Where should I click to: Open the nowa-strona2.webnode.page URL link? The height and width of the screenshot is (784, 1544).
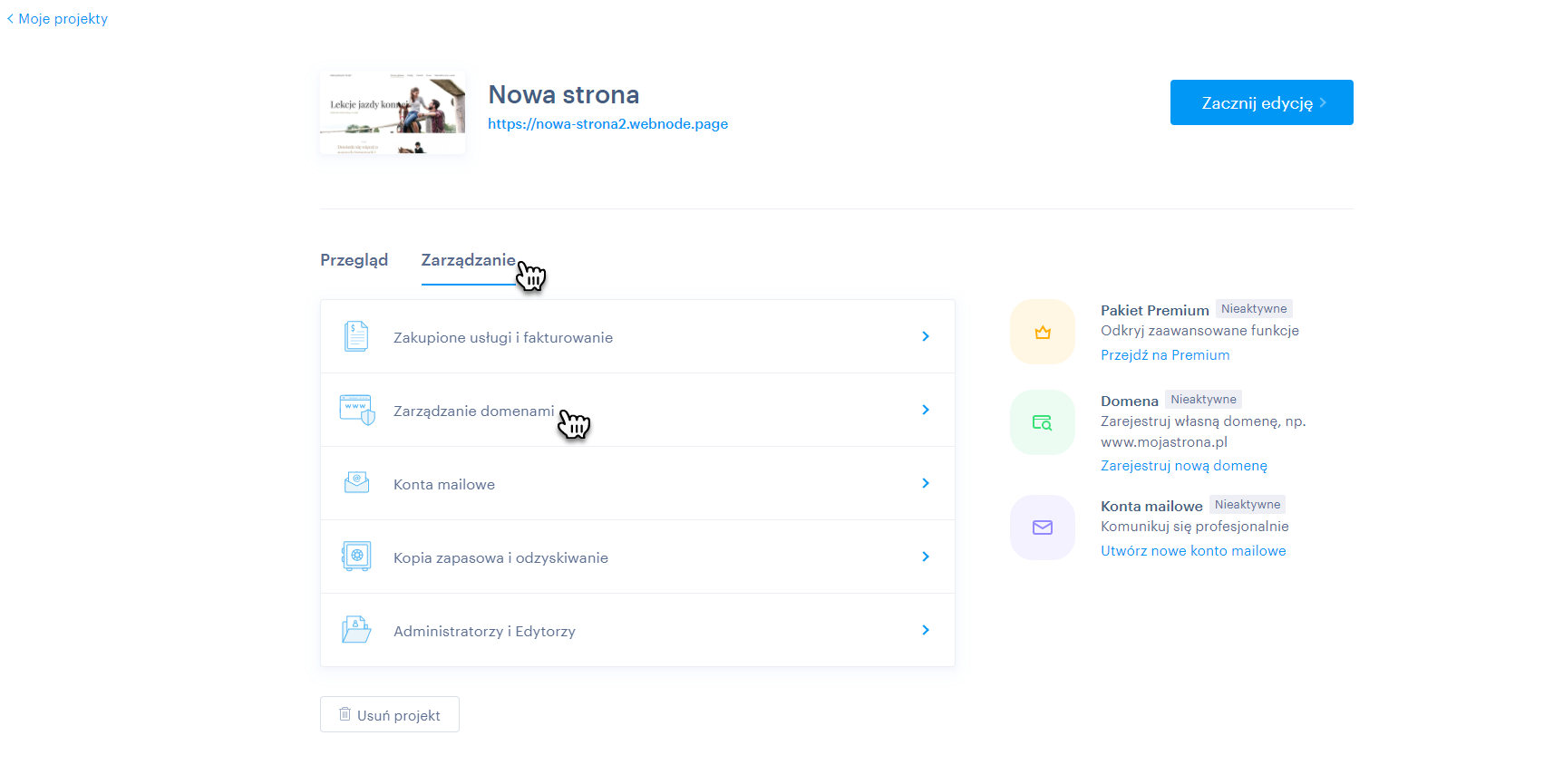click(607, 124)
